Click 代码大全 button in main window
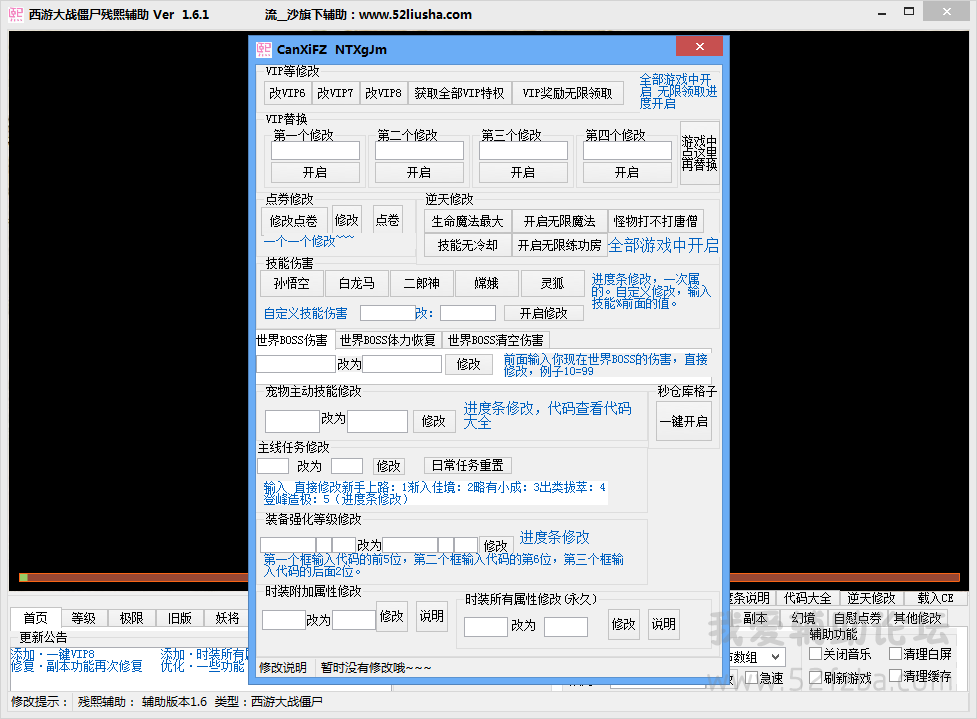This screenshot has width=977, height=719. (x=808, y=598)
